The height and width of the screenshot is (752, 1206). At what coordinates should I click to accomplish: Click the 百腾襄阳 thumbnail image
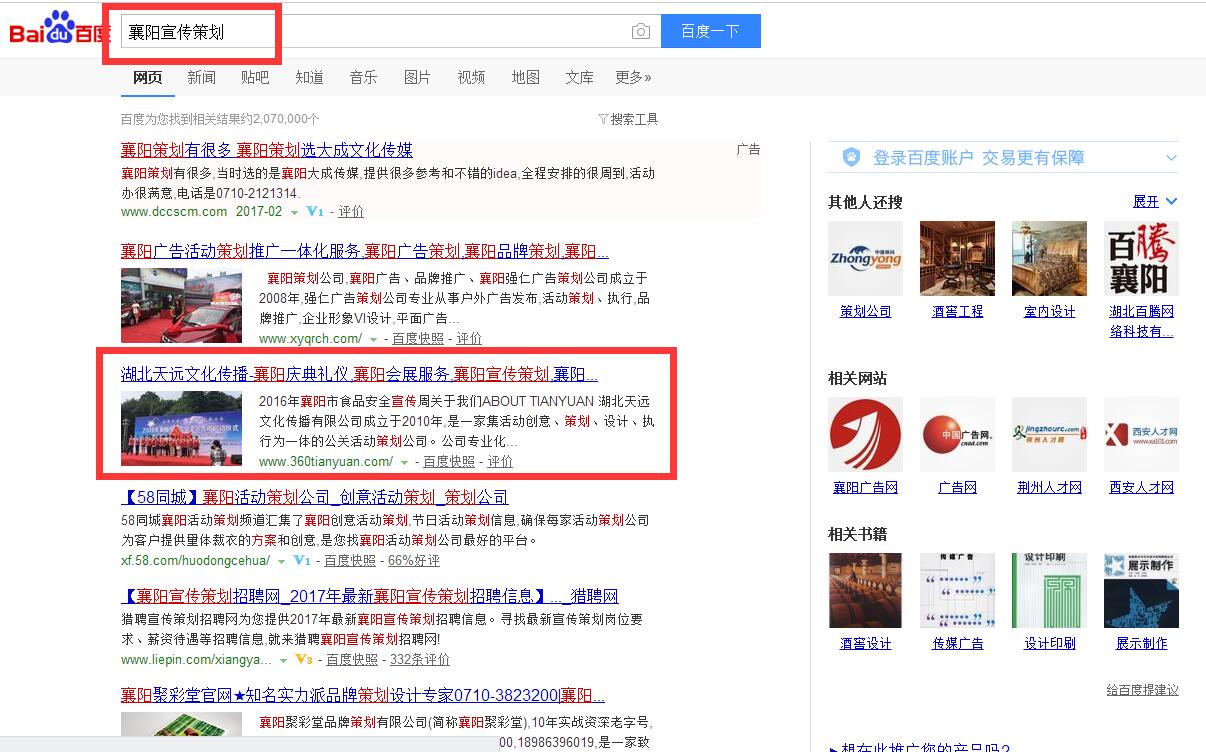tap(1141, 258)
